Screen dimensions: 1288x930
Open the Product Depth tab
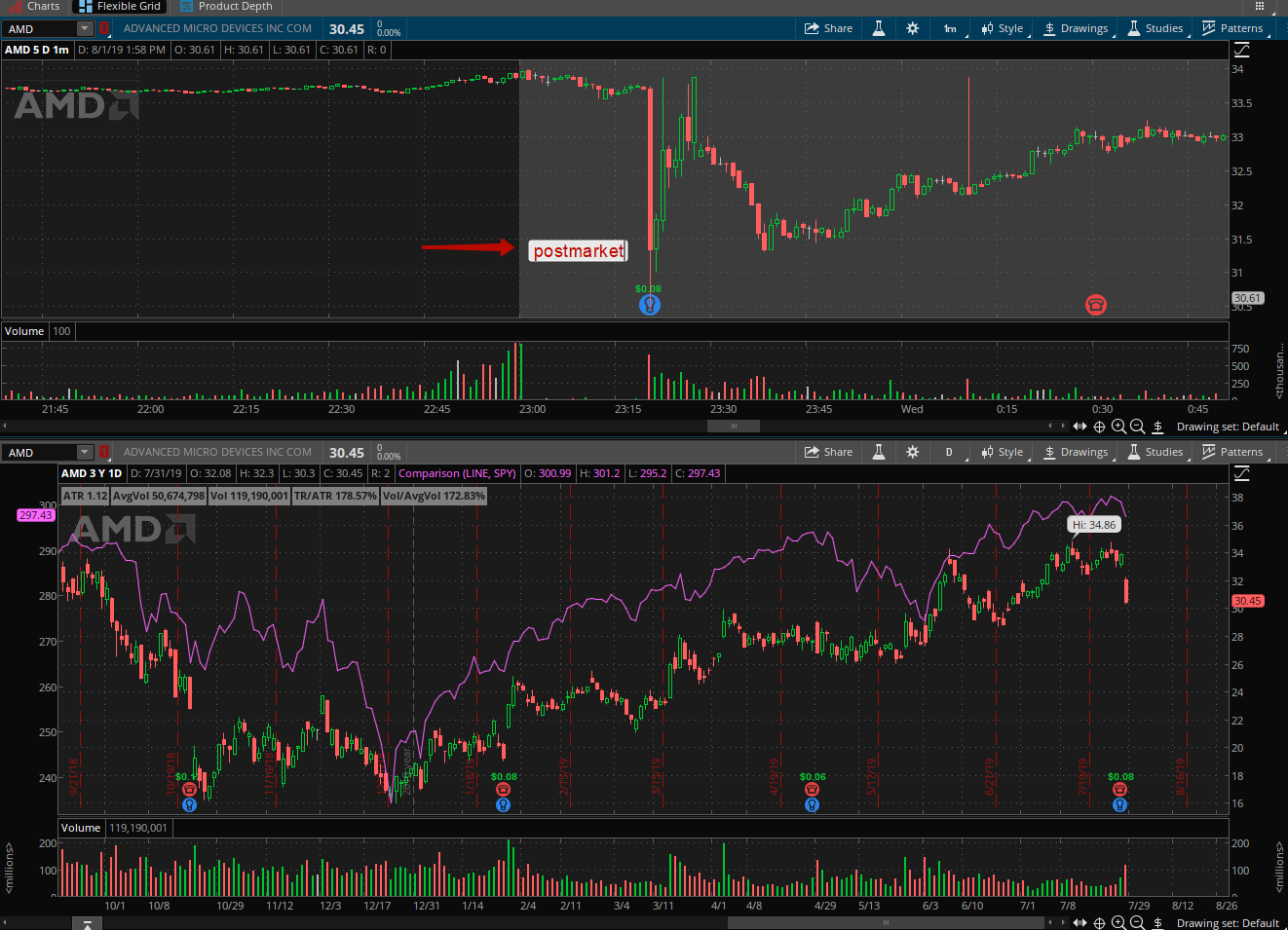[x=227, y=6]
